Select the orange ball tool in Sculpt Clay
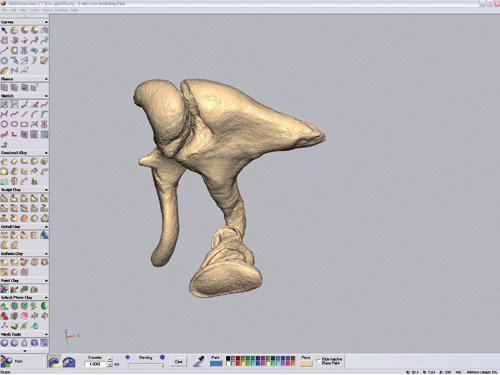Viewport: 500px width, 375px height. (24, 218)
